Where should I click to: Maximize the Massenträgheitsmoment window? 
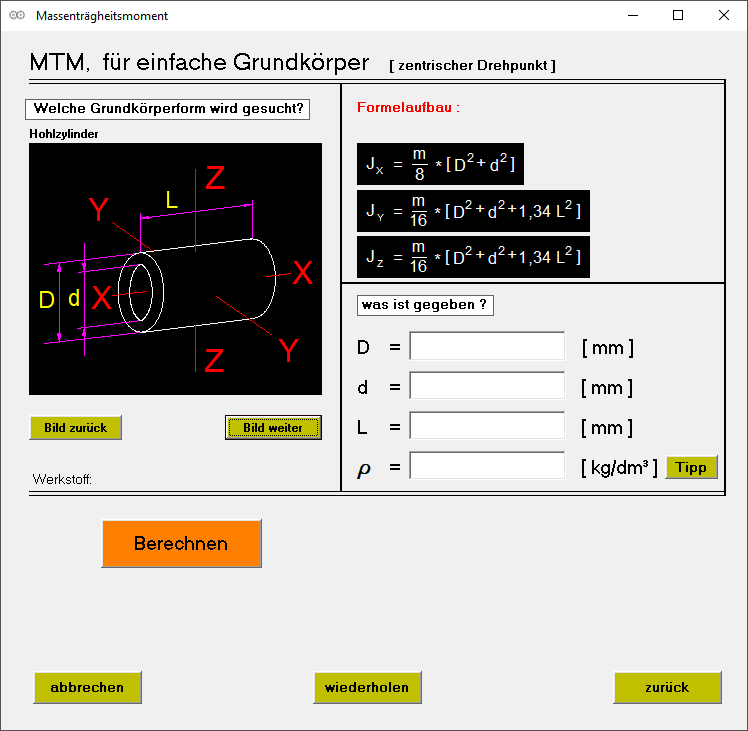(x=678, y=16)
